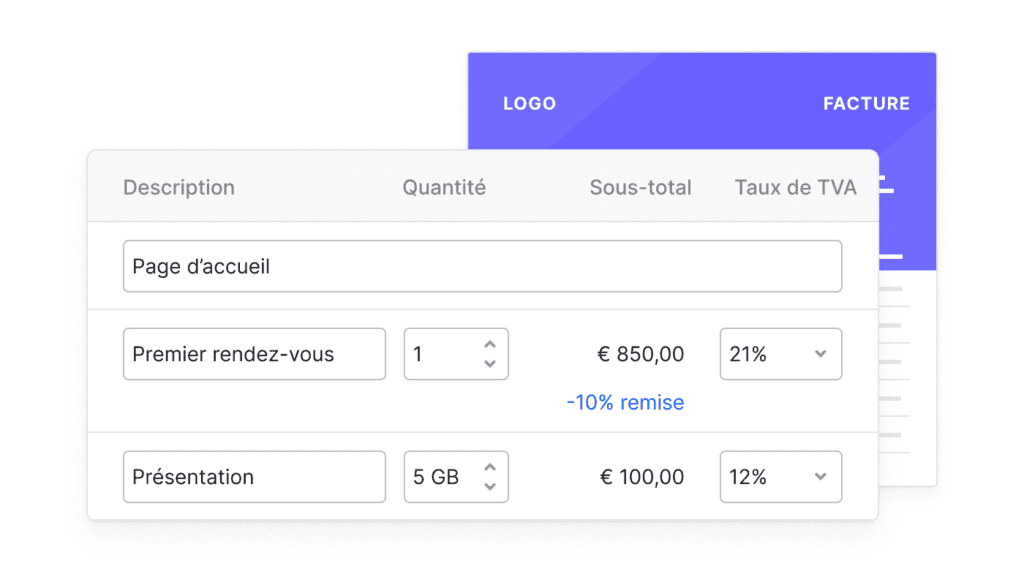Focus the Présentation description field
This screenshot has height=585, width=1024.
coord(254,477)
